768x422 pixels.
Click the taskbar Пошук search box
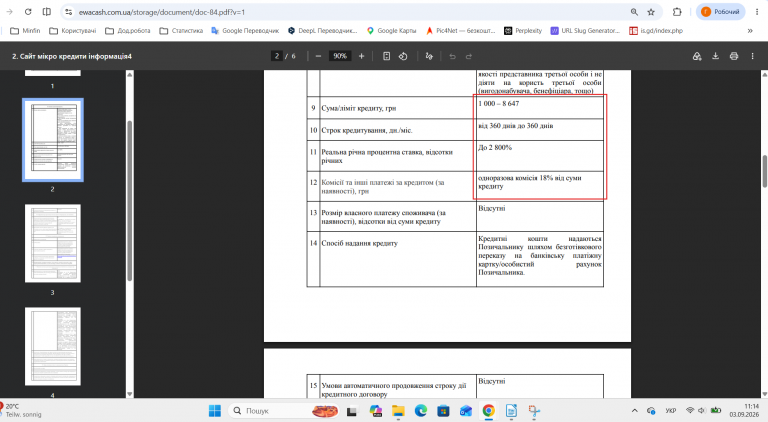[x=284, y=411]
